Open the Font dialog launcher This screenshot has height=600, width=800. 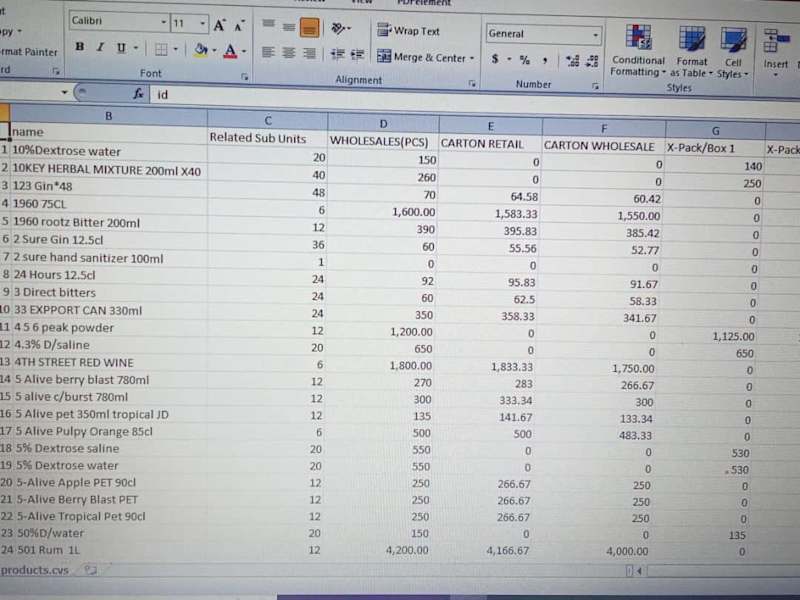tap(244, 77)
